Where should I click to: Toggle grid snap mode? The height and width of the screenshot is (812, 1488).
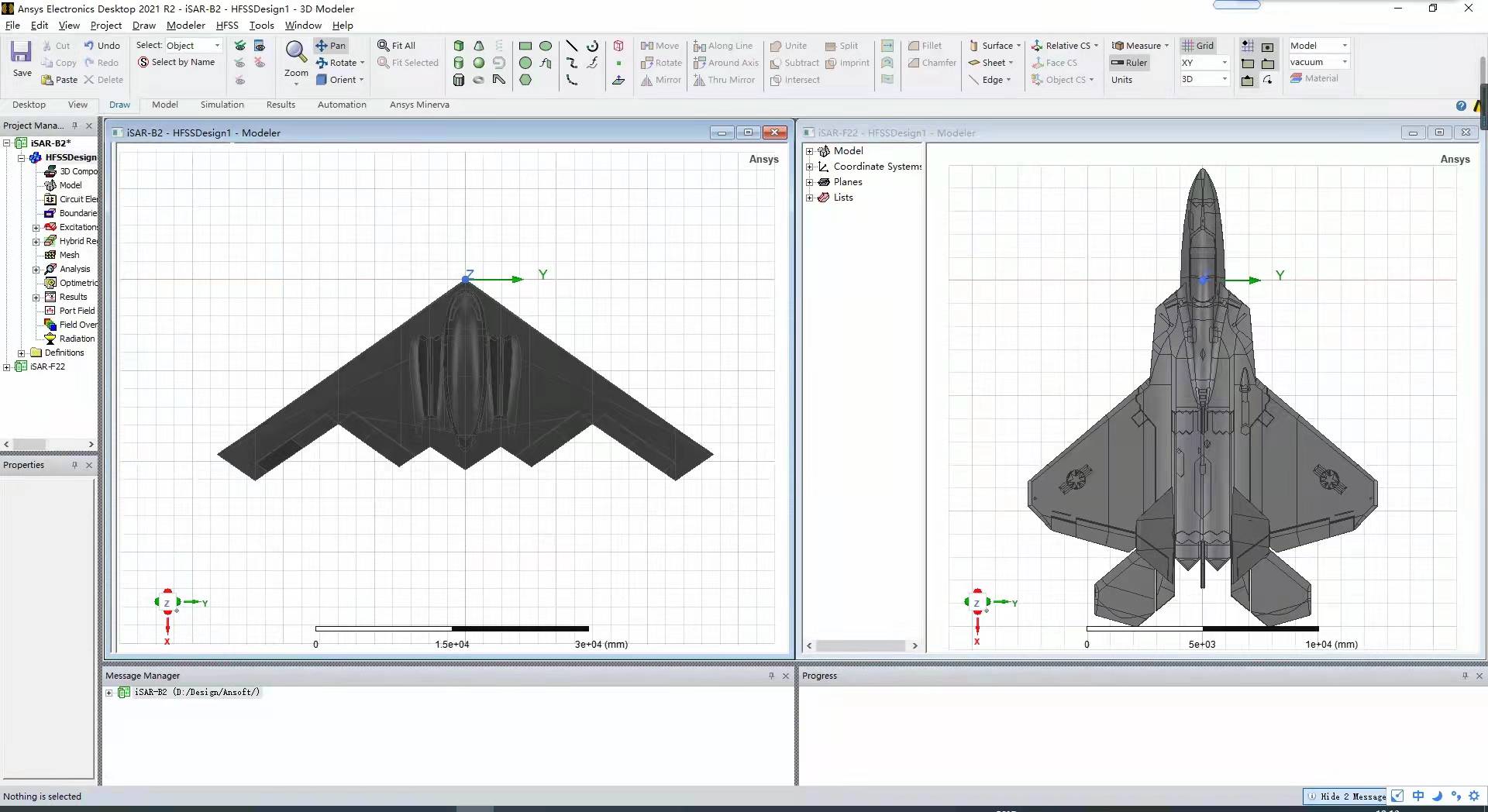point(1248,46)
